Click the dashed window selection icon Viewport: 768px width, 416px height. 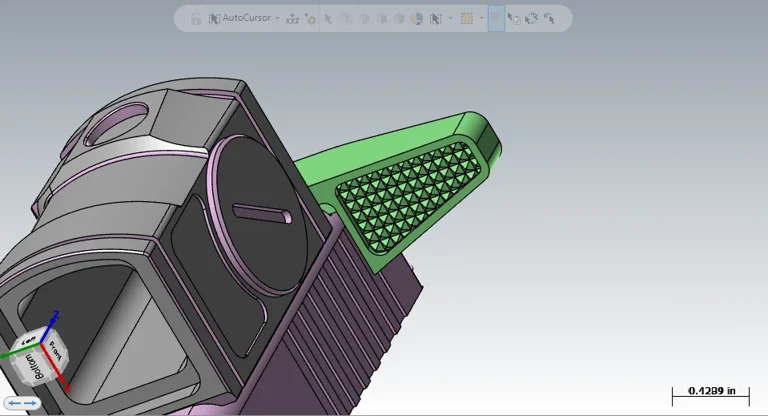coord(466,18)
